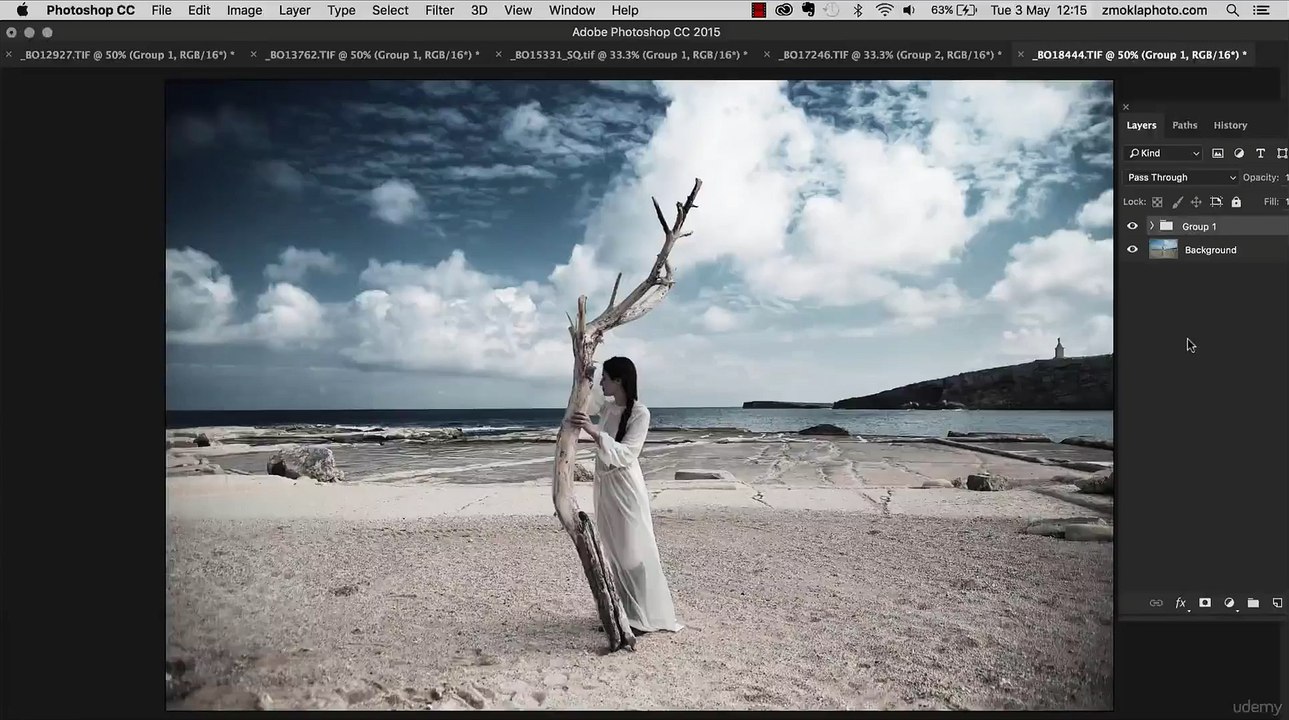Switch to the _BO15331_SQ.tif document tab

tap(629, 55)
